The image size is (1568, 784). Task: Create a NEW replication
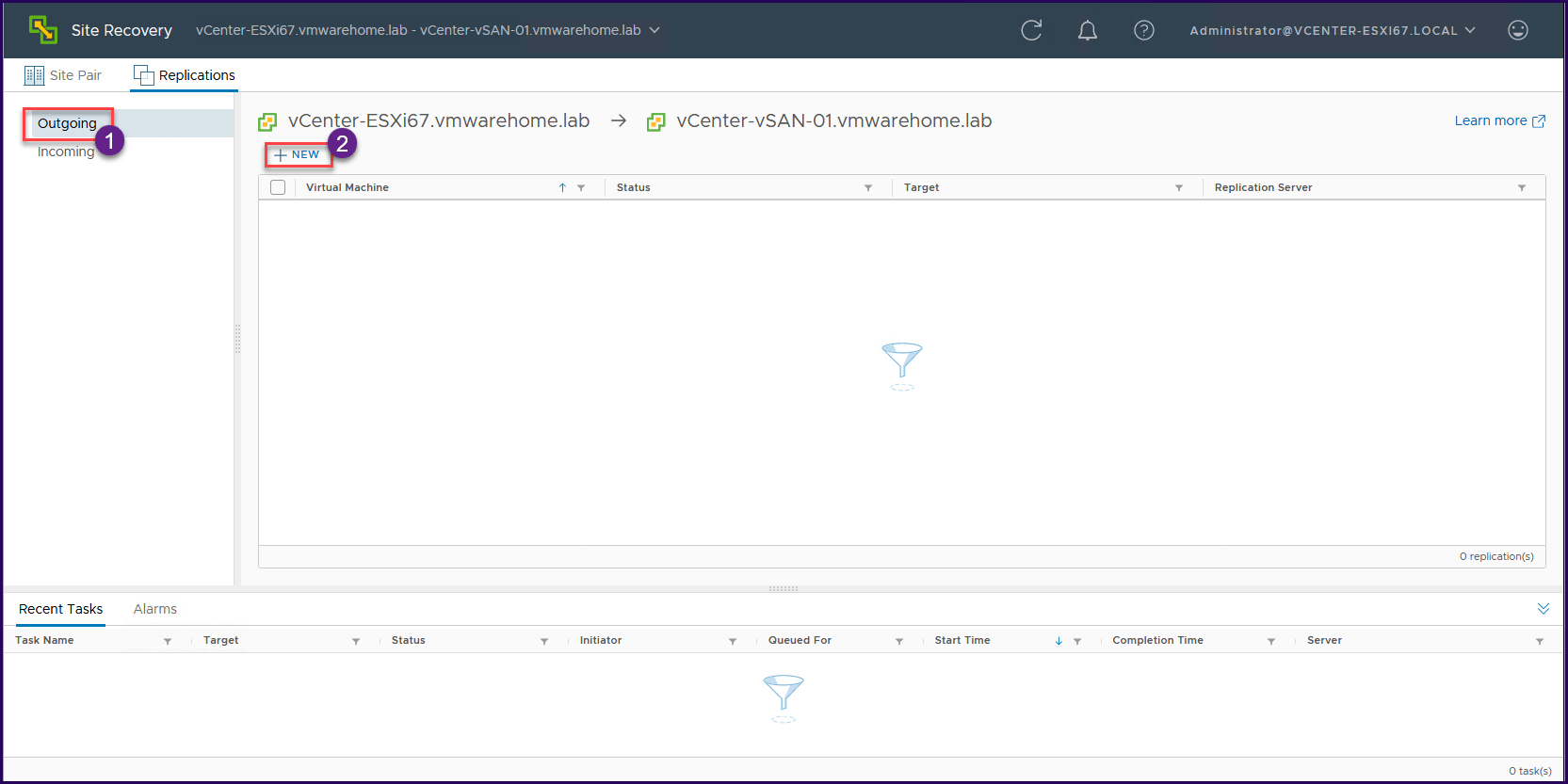click(298, 154)
